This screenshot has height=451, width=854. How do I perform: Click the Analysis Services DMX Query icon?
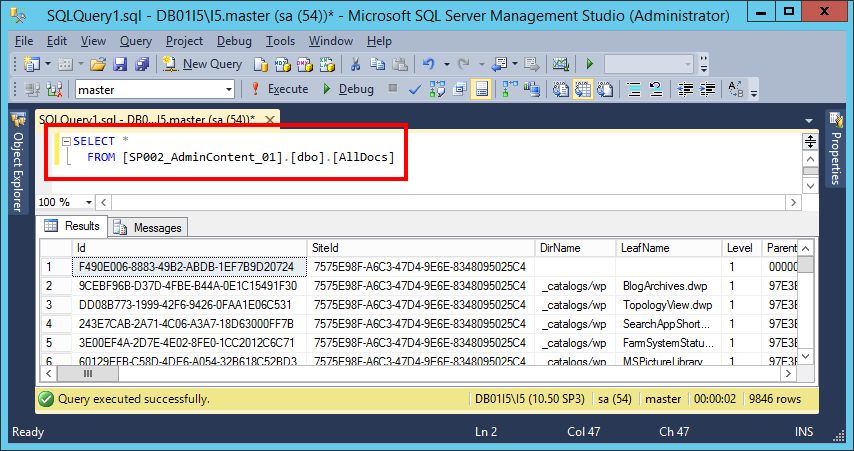pyautogui.click(x=304, y=64)
